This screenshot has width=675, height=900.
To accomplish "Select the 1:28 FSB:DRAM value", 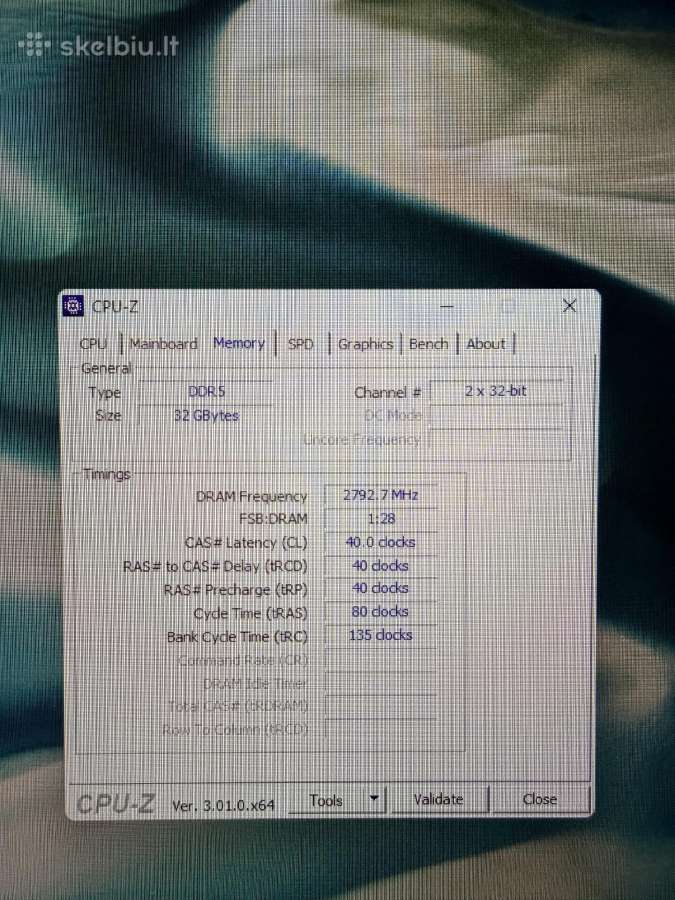I will 381,518.
